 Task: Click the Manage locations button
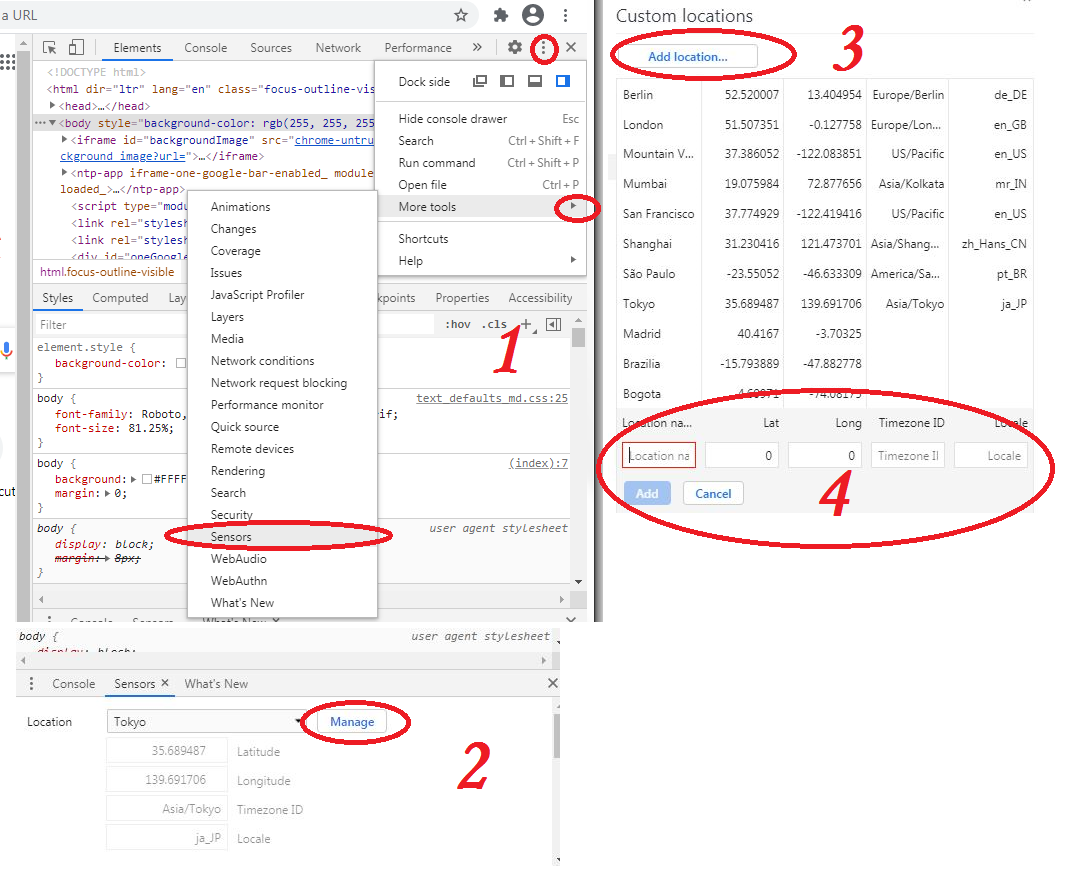coord(352,722)
